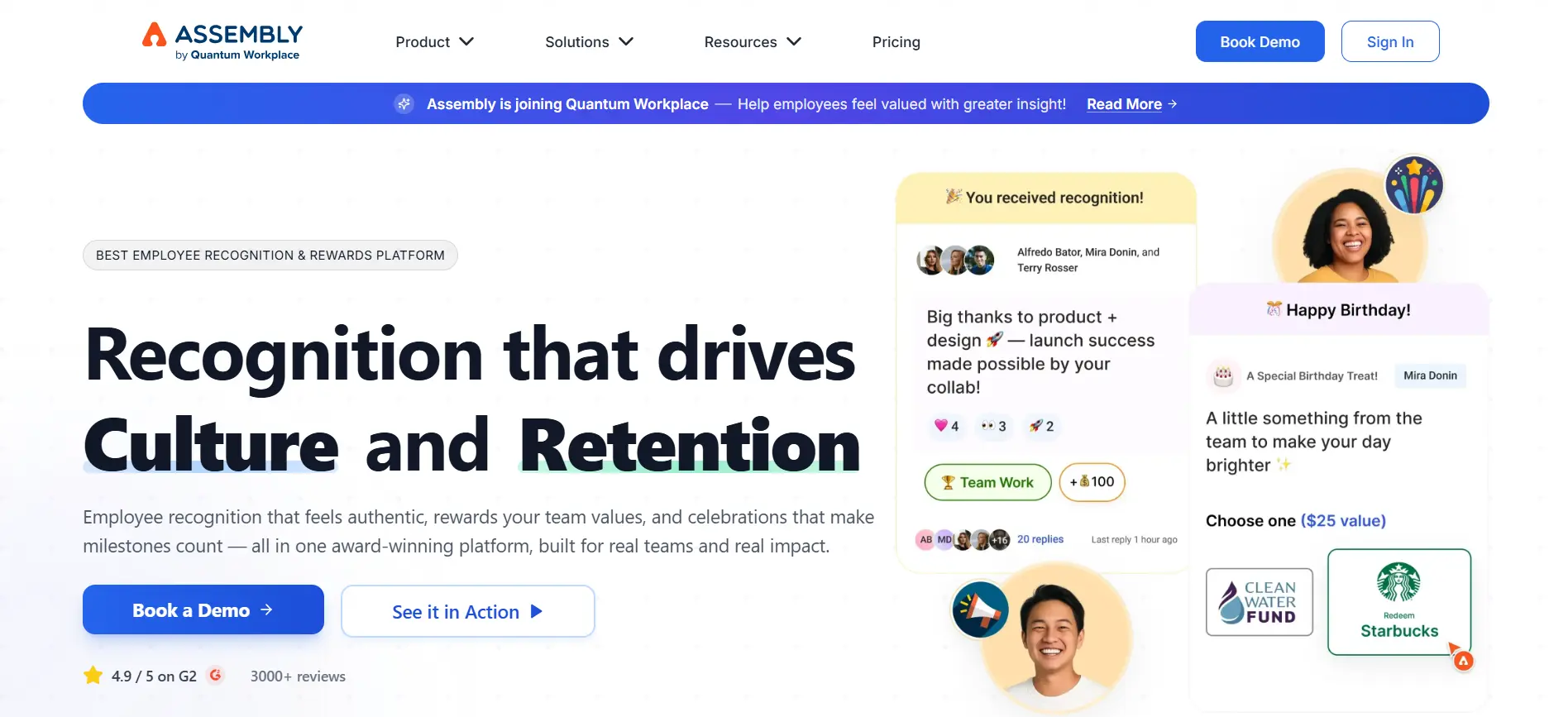
Task: Click the Mira Donin tag
Action: pos(1430,375)
